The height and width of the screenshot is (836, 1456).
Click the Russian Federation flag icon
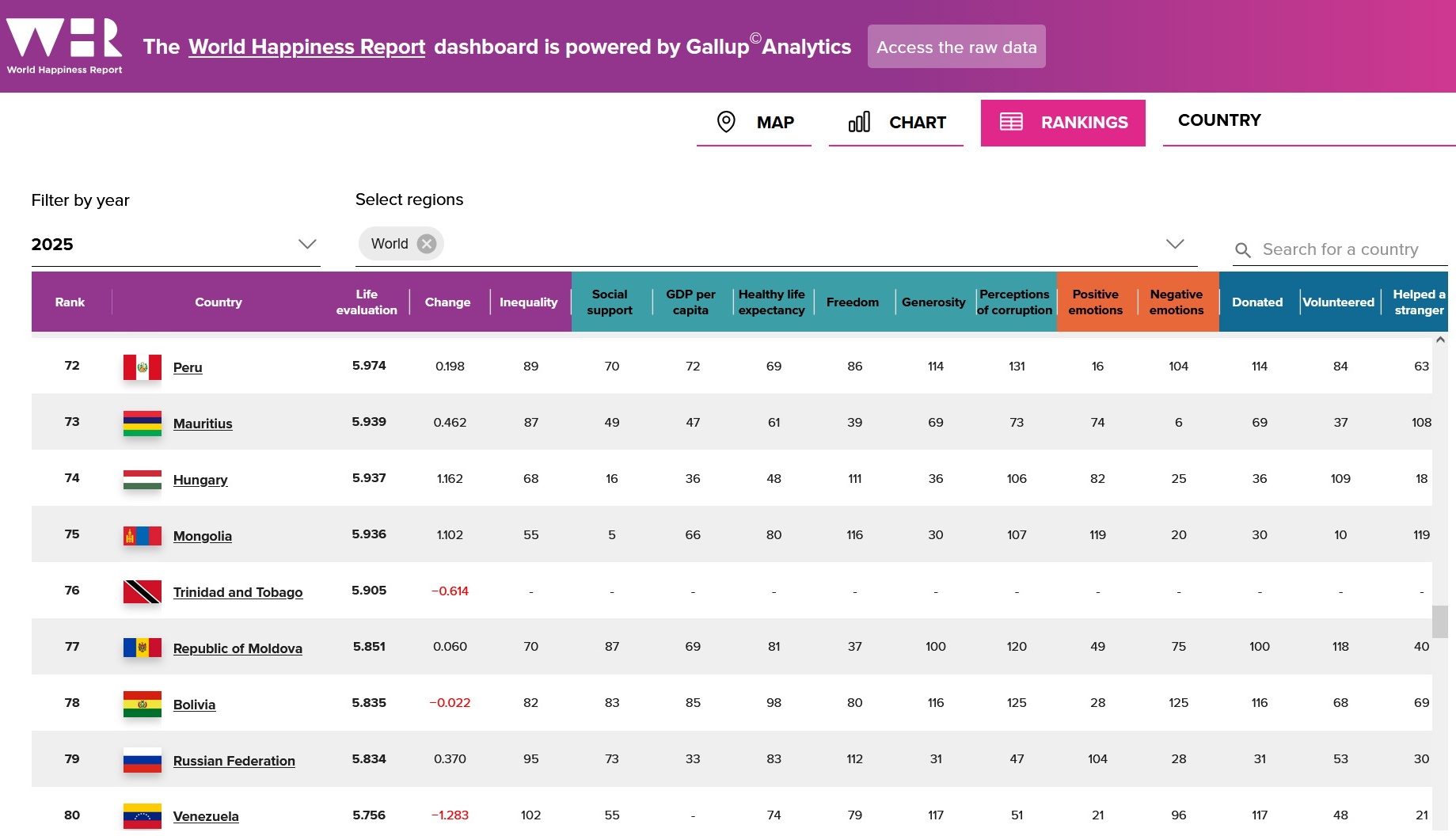pos(143,760)
